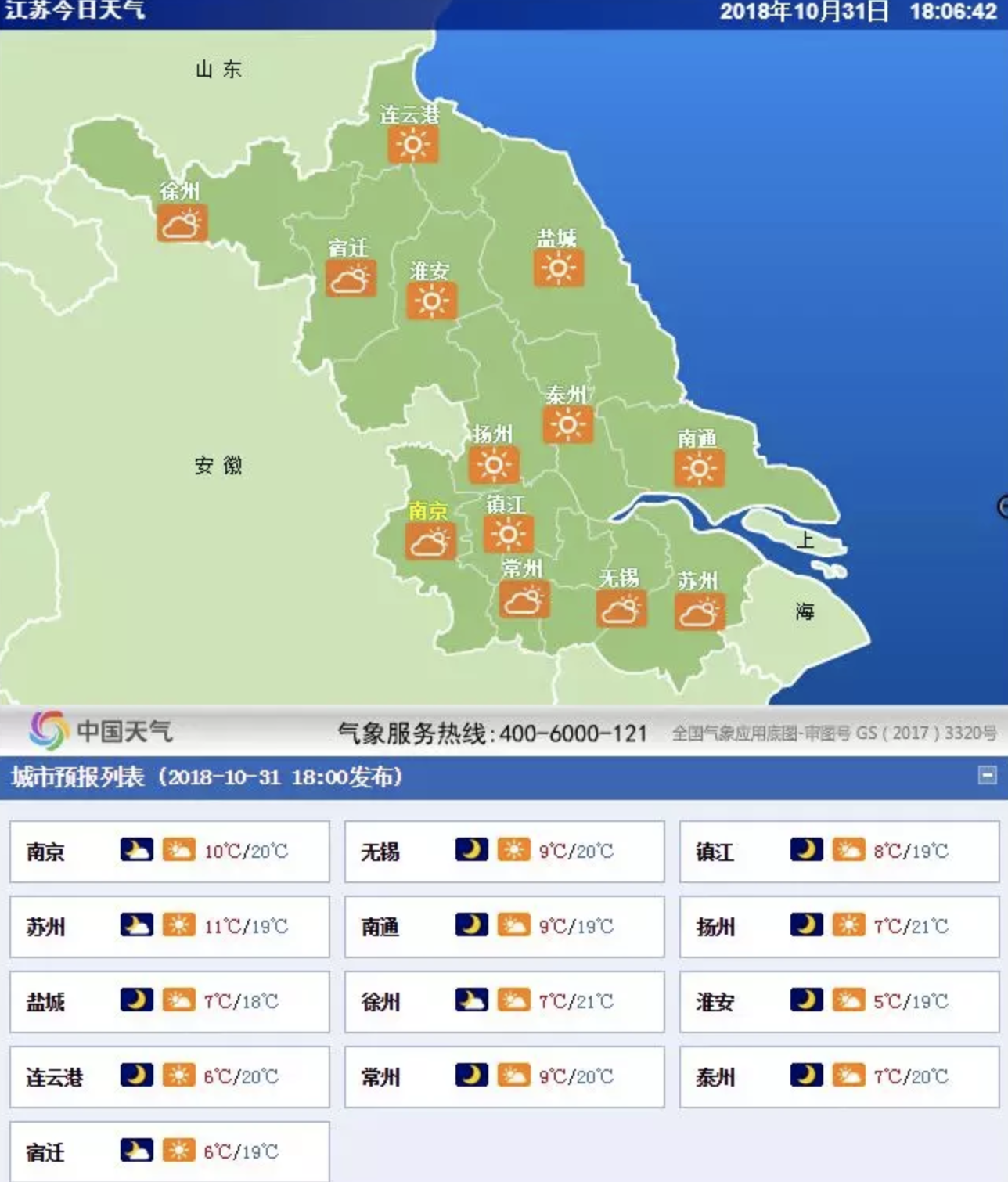Collapse the 城市预报列表 panel with minus button
Image resolution: width=1008 pixels, height=1182 pixels.
(987, 775)
